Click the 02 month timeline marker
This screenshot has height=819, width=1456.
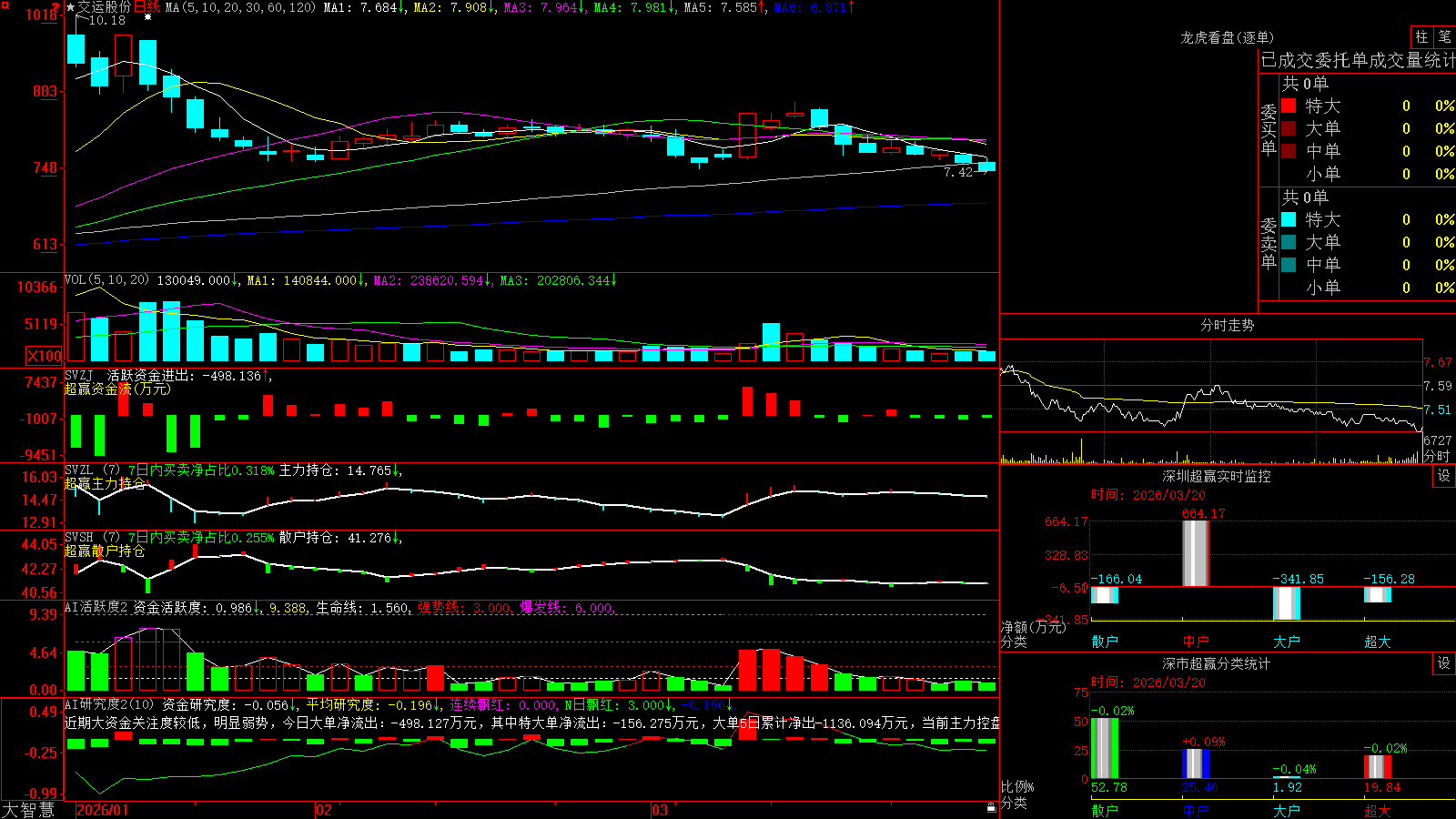[x=324, y=810]
